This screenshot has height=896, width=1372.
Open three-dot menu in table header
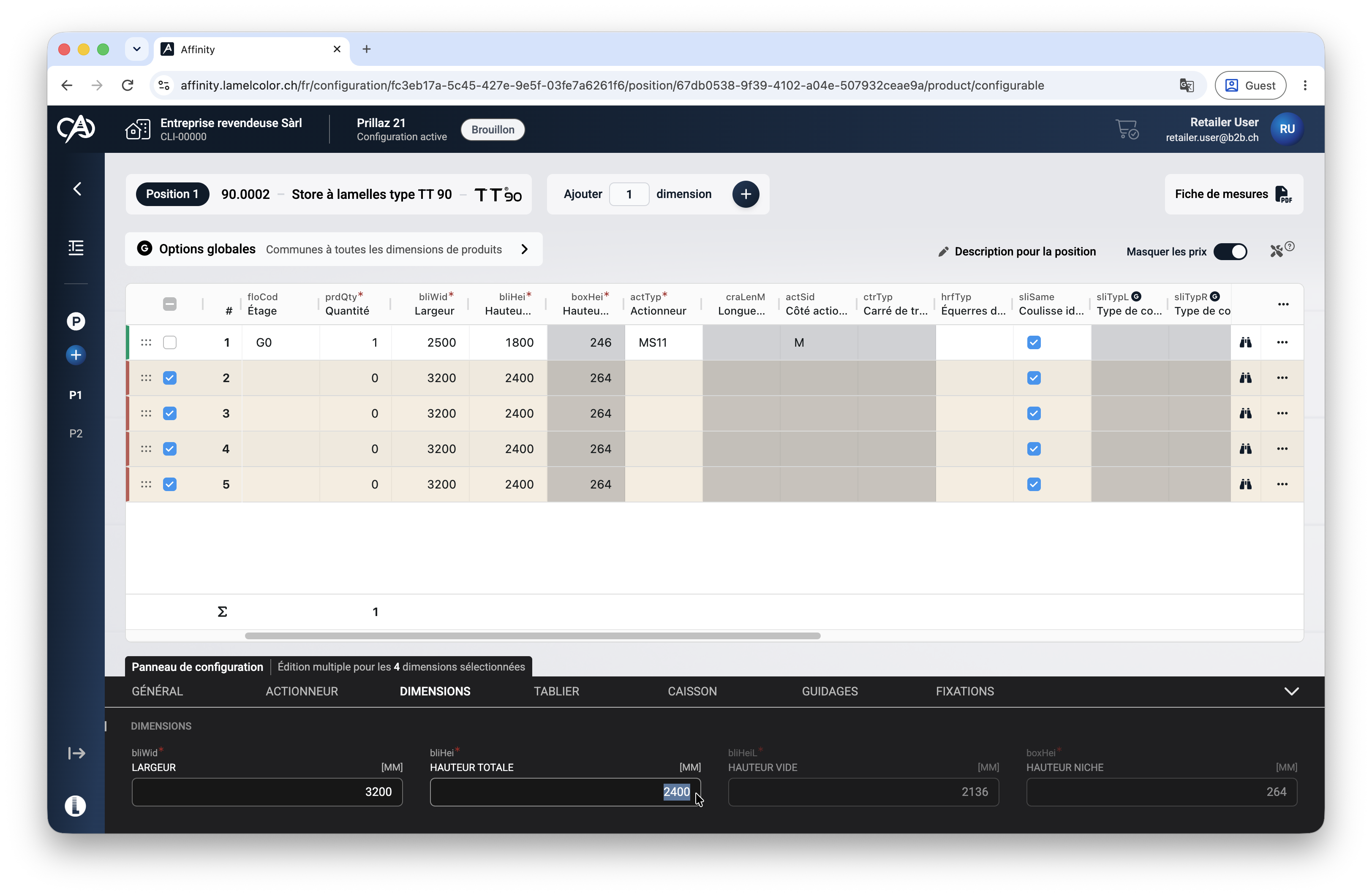point(1283,304)
